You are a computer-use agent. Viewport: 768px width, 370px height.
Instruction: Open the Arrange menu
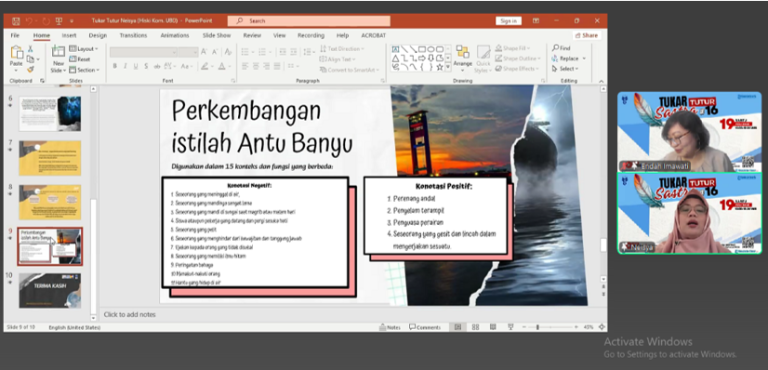462,58
